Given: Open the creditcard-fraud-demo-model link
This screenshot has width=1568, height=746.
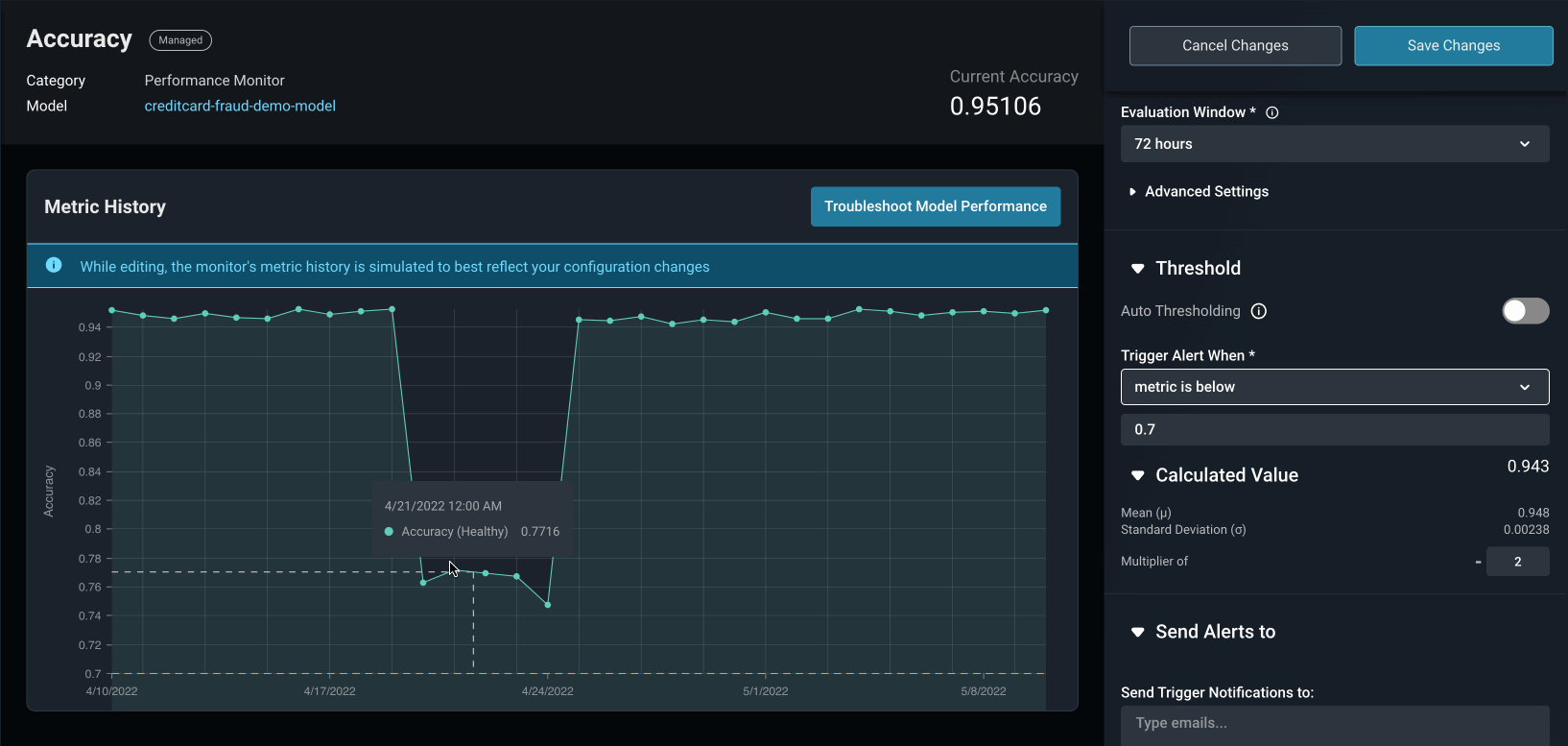Looking at the screenshot, I should point(240,106).
